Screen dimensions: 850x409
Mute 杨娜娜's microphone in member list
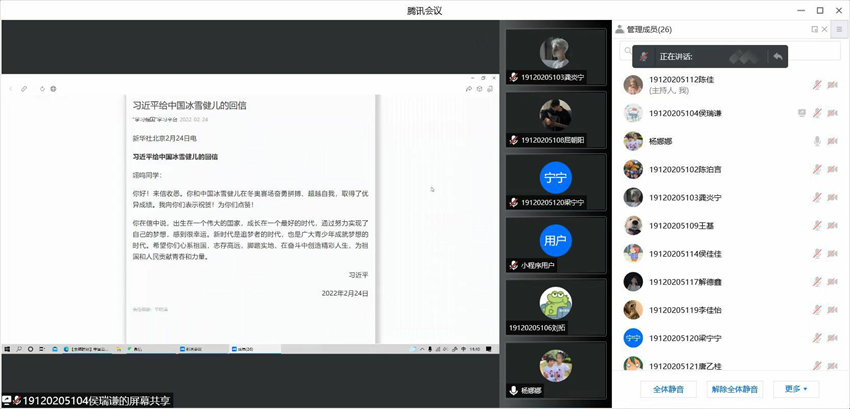817,141
